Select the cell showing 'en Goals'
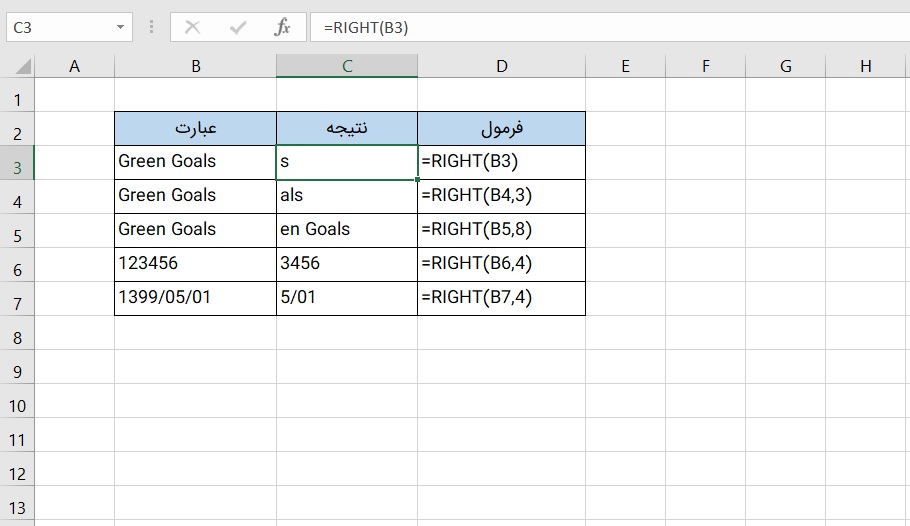This screenshot has height=526, width=910. 347,229
